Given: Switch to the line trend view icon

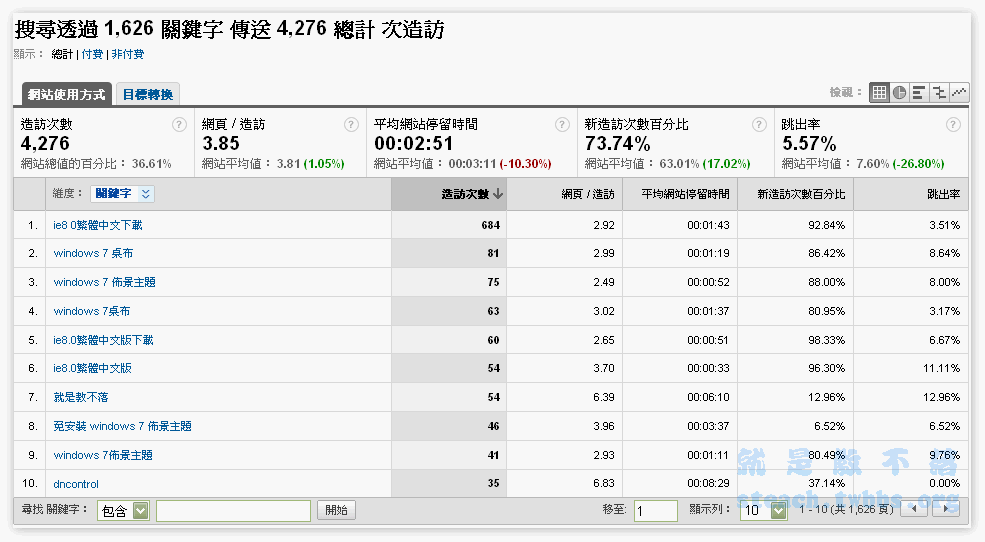Looking at the screenshot, I should 959,92.
